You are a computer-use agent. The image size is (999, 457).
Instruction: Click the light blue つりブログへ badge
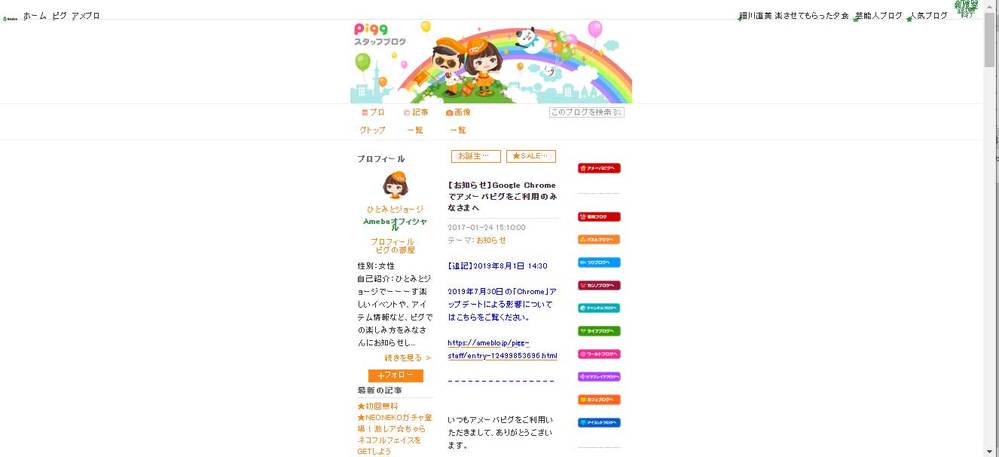pos(599,263)
